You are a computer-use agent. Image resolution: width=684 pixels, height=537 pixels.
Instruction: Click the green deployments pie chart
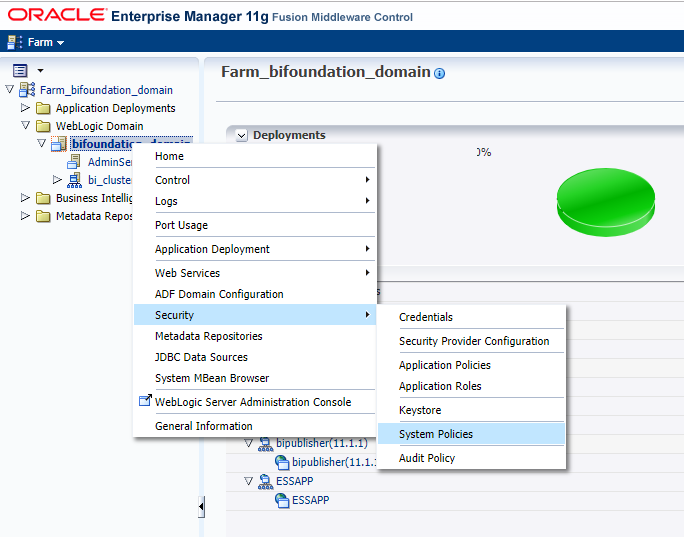(x=606, y=202)
